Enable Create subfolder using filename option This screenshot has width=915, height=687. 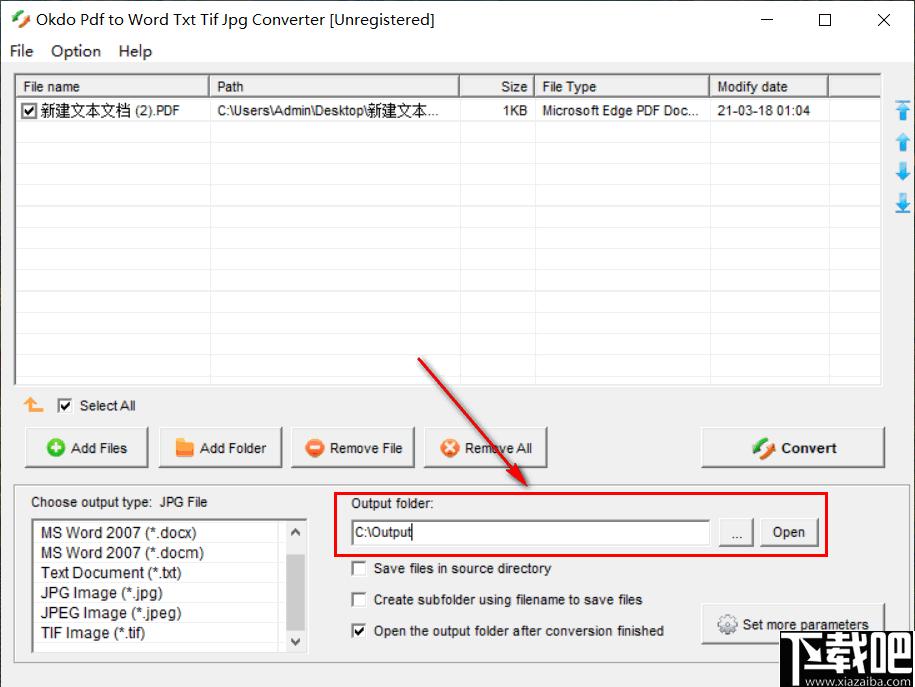358,599
